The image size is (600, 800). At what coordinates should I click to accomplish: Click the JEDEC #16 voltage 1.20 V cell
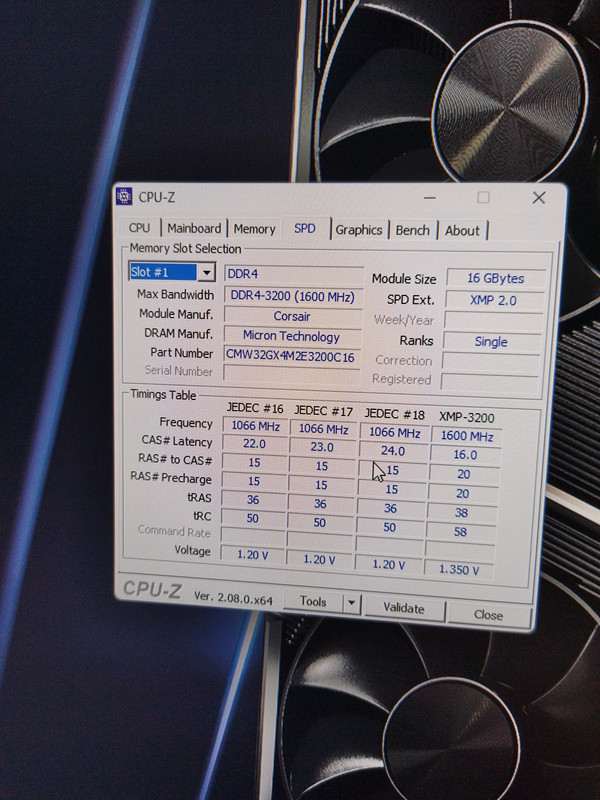pos(253,555)
